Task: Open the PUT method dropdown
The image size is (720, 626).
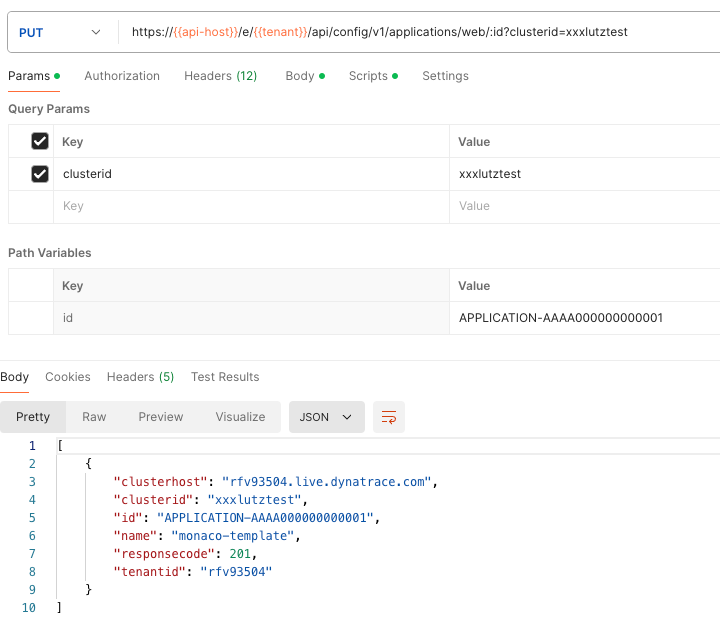Action: pyautogui.click(x=60, y=32)
